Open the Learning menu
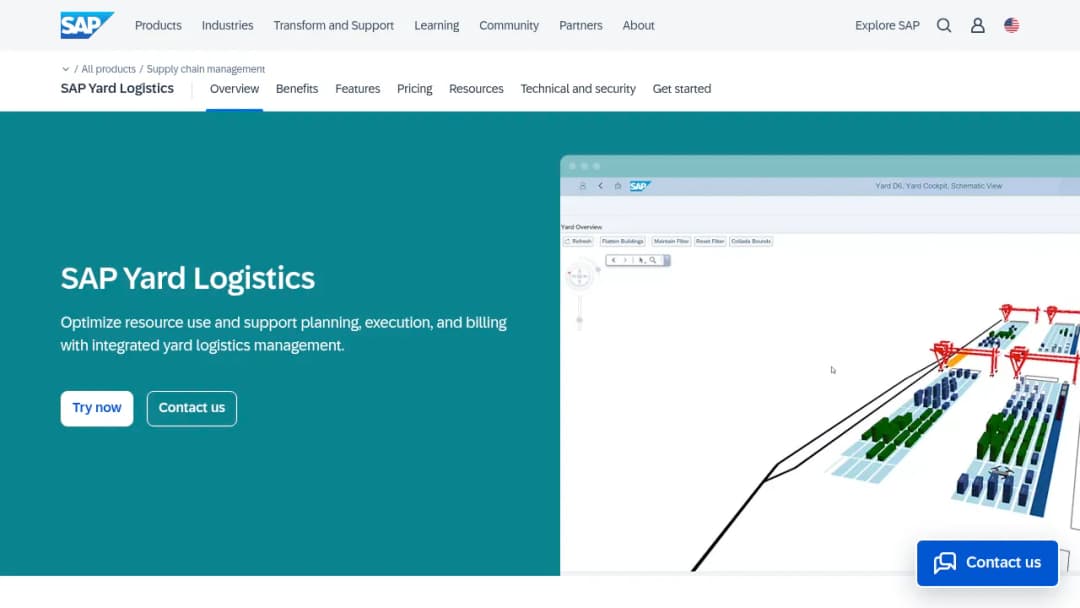Screen dimensions: 1080x608 pyautogui.click(x=437, y=25)
